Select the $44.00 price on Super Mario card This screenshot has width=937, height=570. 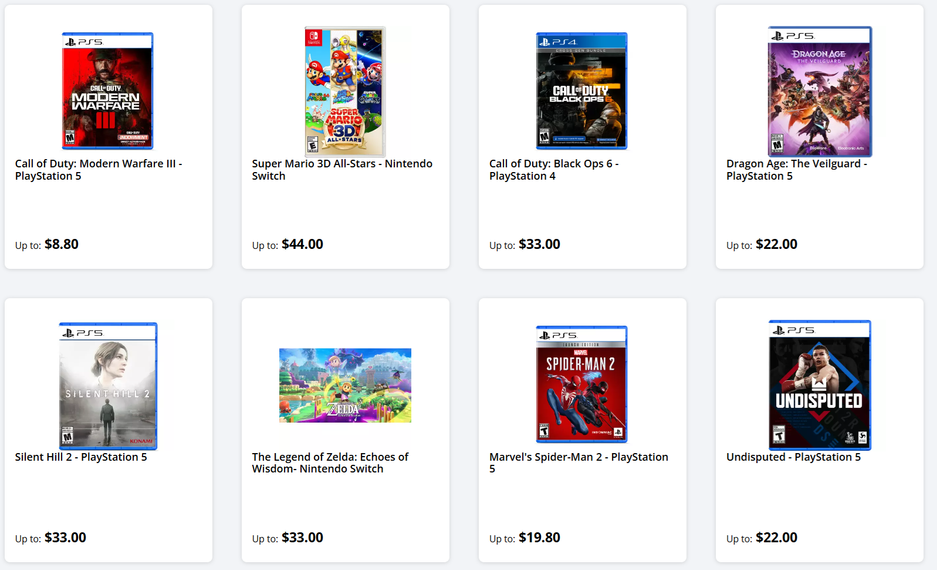[x=302, y=244]
